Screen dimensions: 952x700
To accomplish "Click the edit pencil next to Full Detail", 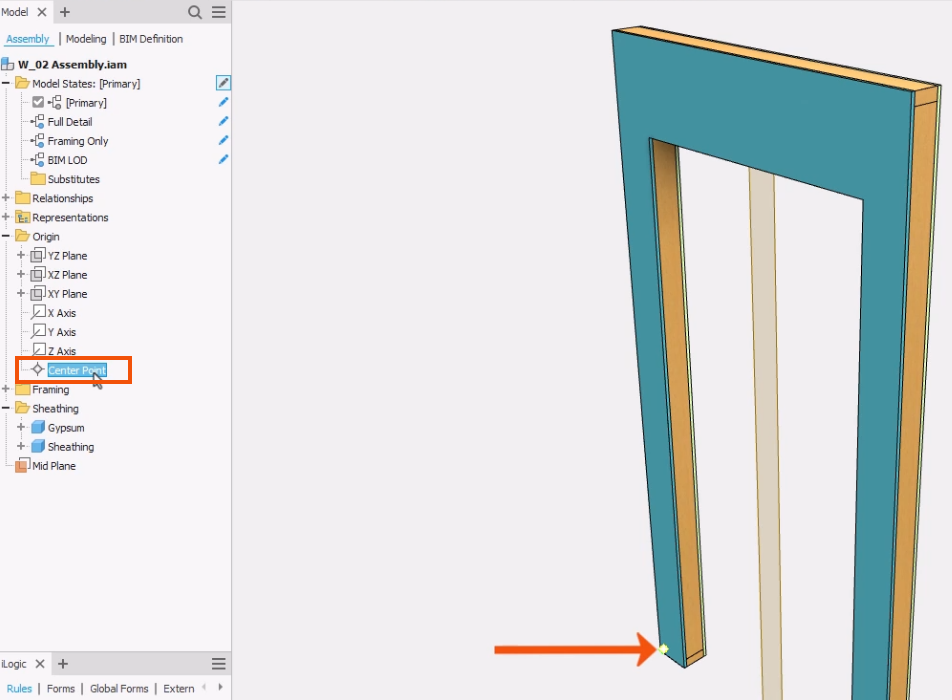I will tap(223, 121).
